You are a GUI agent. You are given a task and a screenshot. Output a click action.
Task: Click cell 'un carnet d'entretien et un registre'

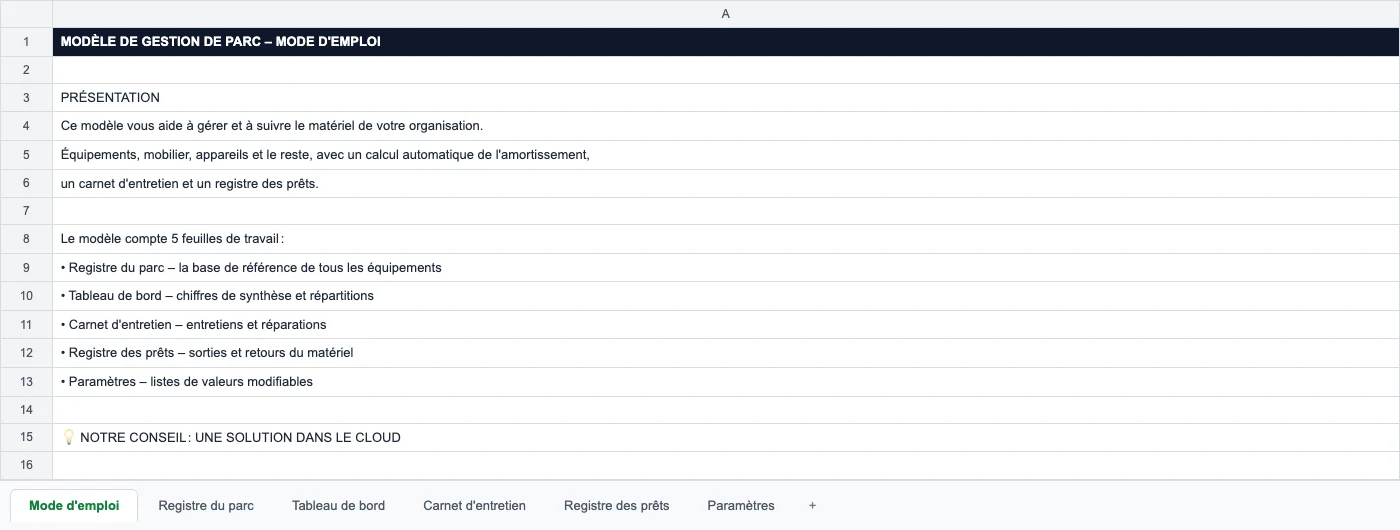[x=725, y=183]
